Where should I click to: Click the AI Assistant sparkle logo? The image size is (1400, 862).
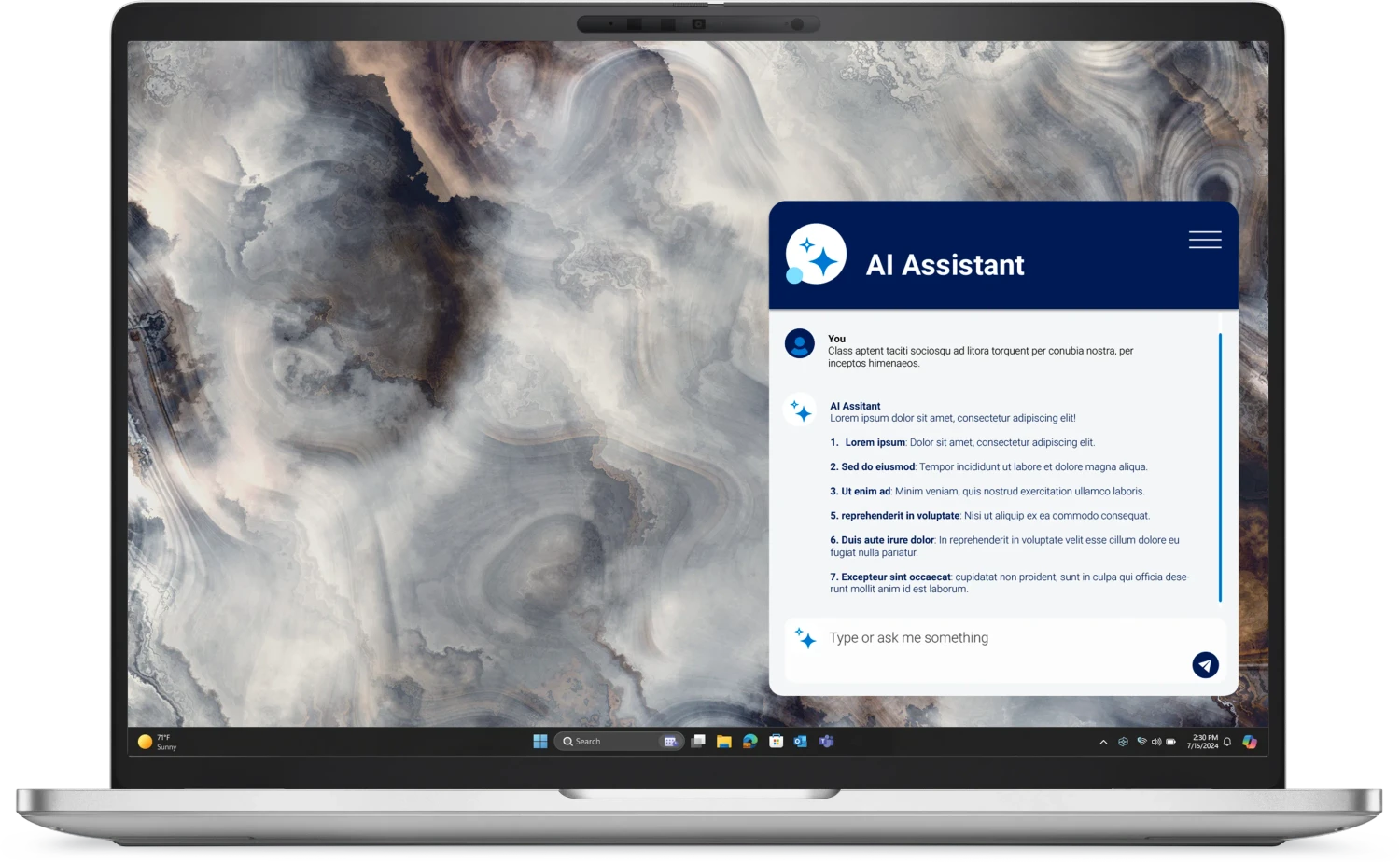point(816,253)
